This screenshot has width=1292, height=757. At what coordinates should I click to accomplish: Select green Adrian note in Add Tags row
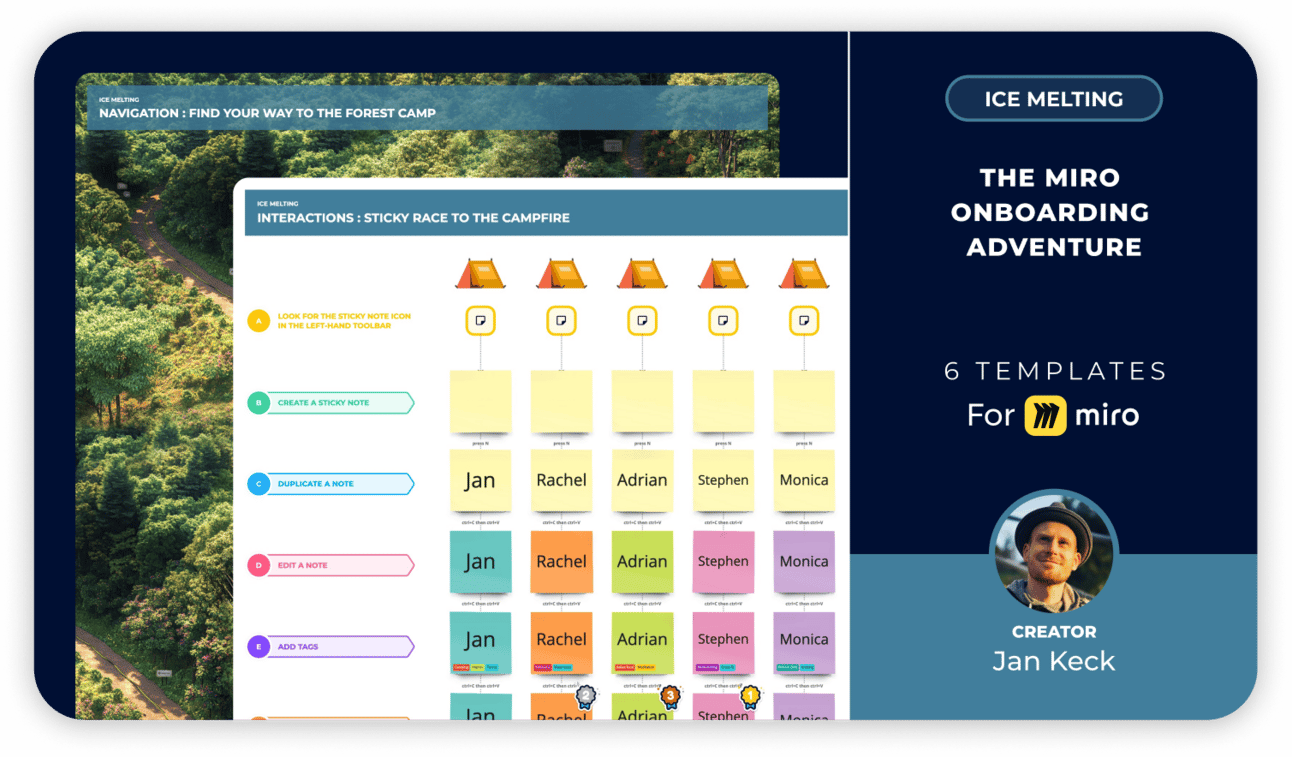[642, 643]
